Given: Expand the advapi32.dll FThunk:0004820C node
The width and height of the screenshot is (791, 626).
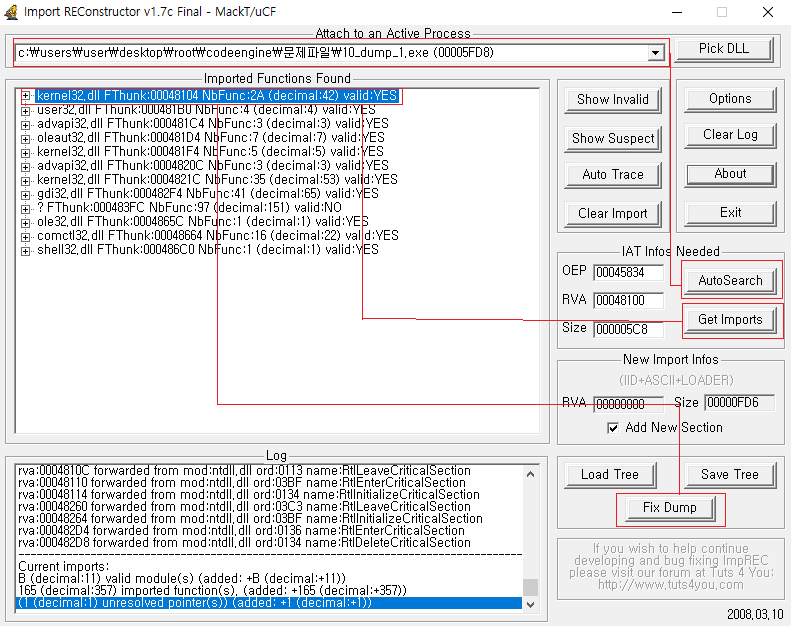Looking at the screenshot, I should pos(25,166).
